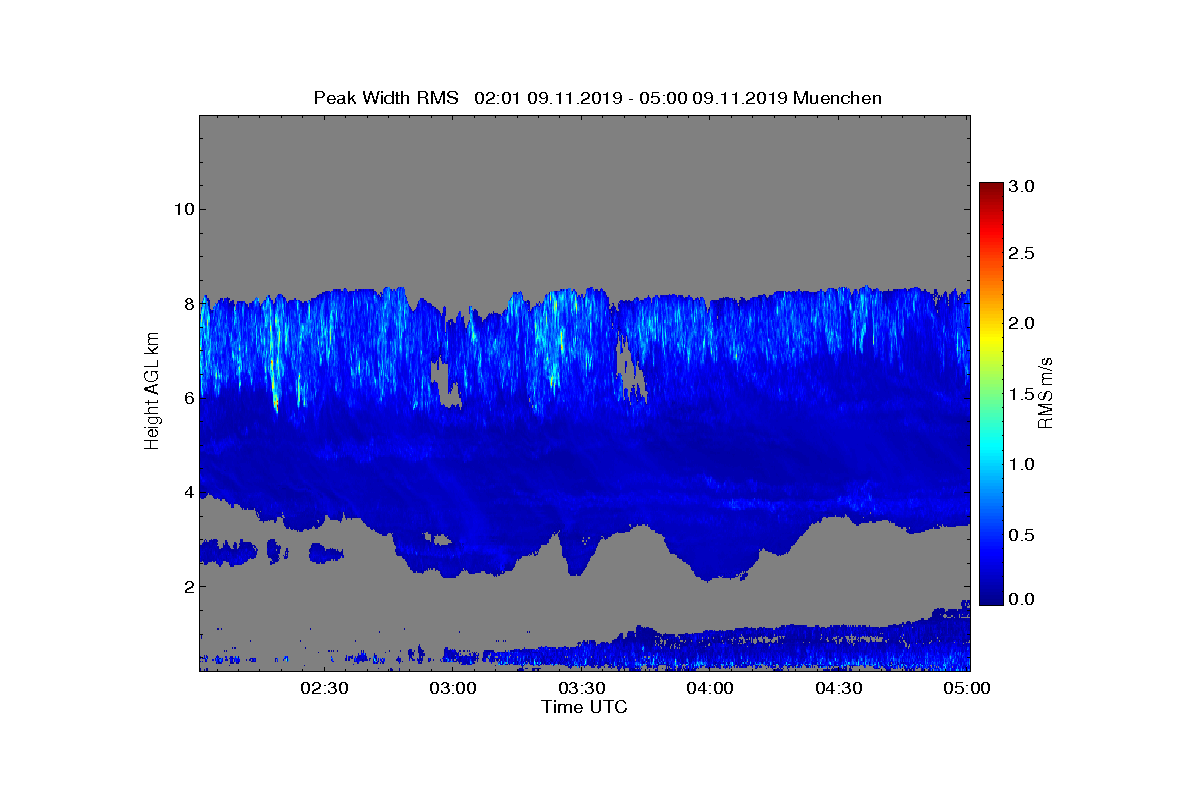
Task: Click the 'RMS m/s' colorbar title
Action: [x=1046, y=392]
